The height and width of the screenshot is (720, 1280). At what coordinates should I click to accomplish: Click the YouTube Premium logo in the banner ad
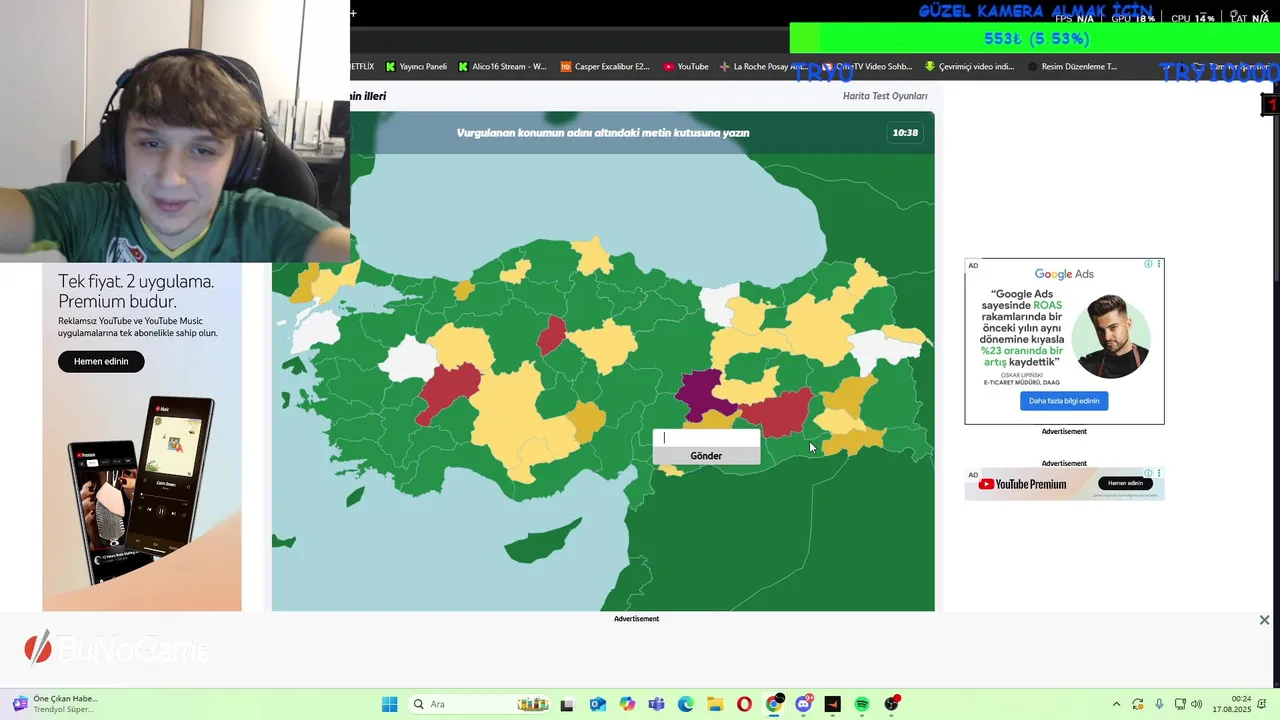point(1022,484)
